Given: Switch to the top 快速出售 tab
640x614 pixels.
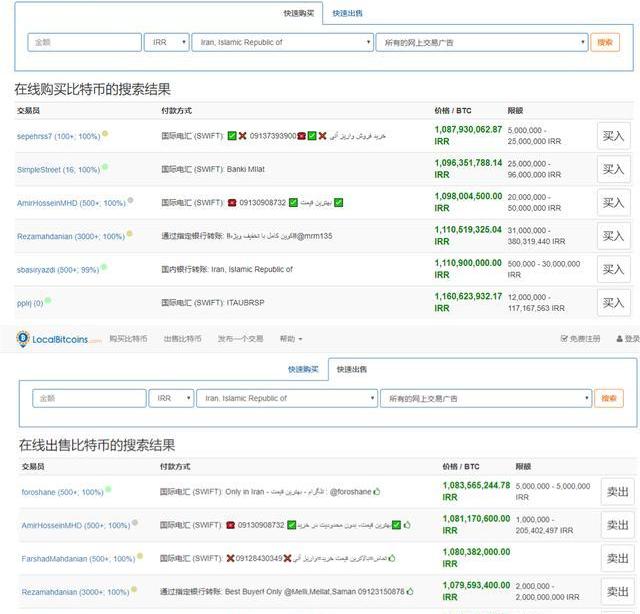Looking at the screenshot, I should click(347, 13).
